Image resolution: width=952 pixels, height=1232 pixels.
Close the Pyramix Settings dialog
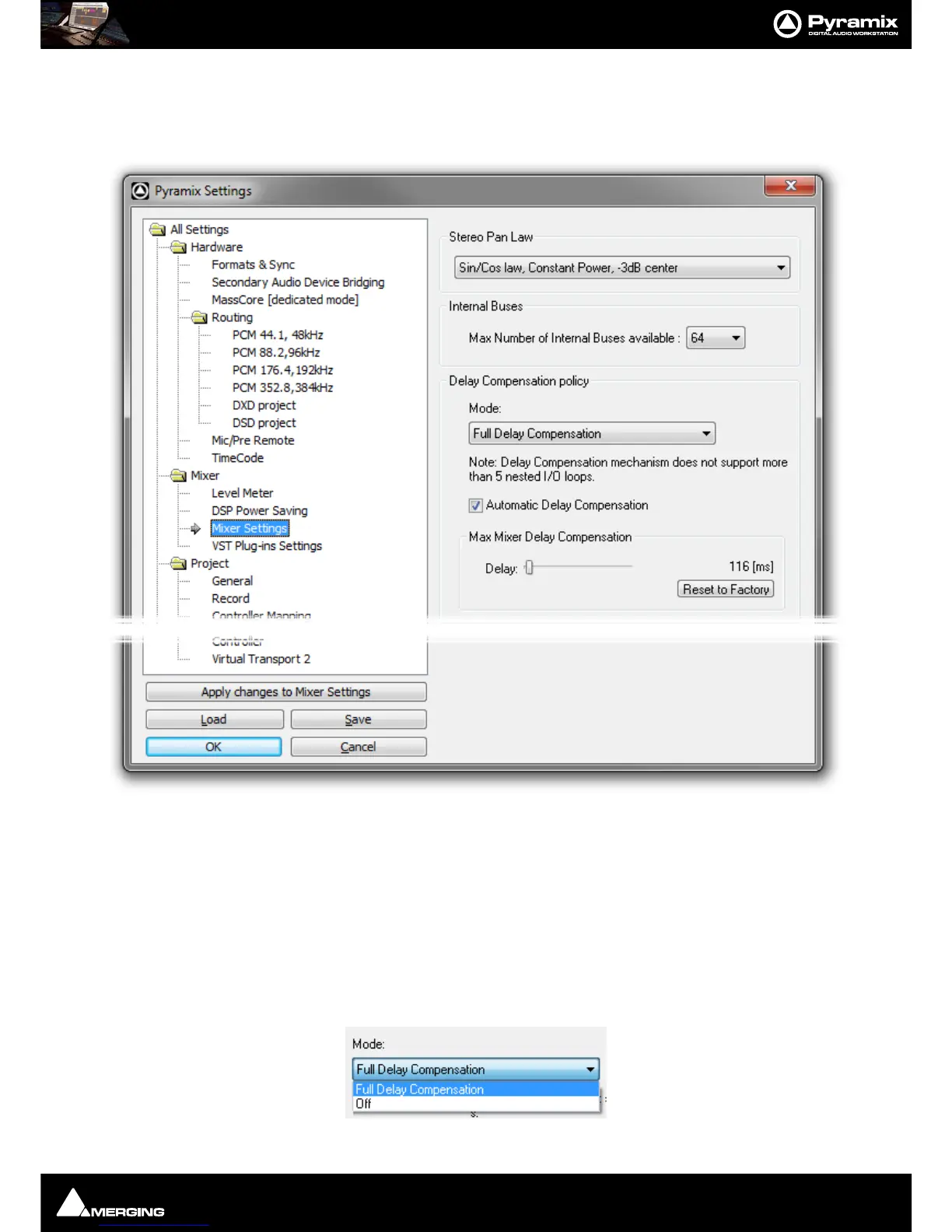point(790,185)
